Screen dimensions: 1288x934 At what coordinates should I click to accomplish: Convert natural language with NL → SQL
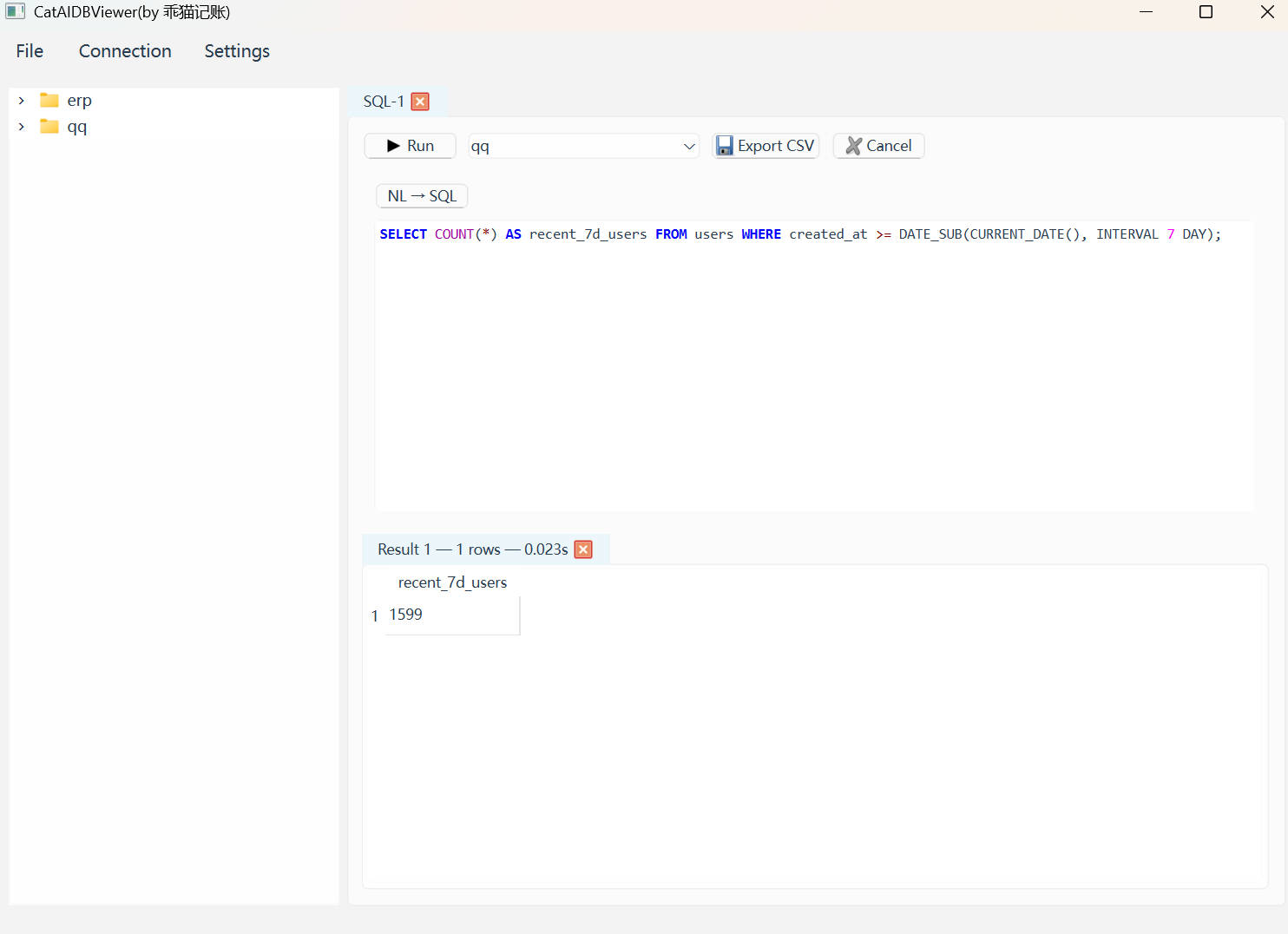(x=422, y=196)
